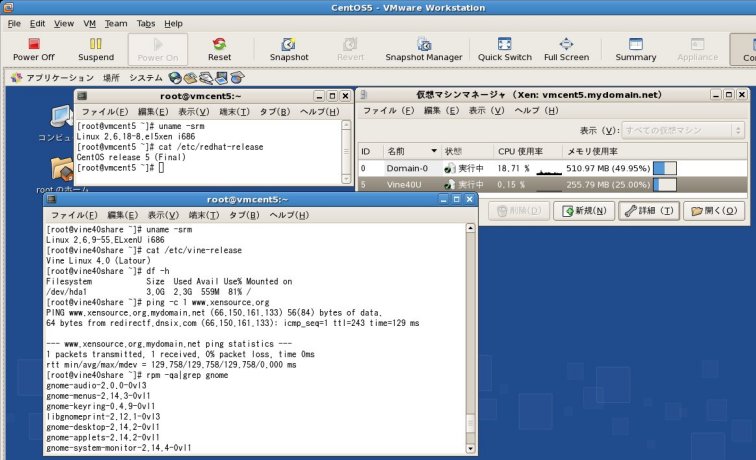The width and height of the screenshot is (756, 460).
Task: Open the Team menu
Action: tap(116, 24)
